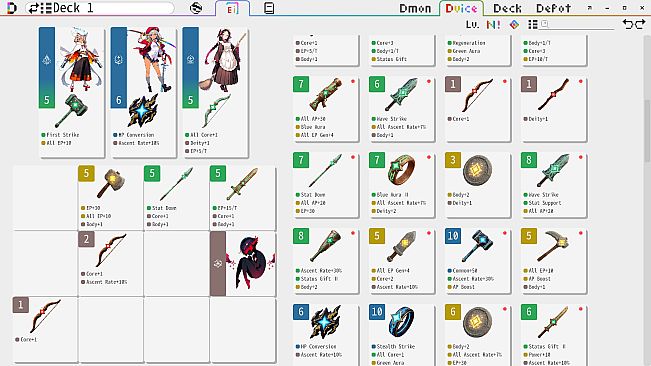The image size is (651, 366).
Task: Pick level 7 Blue Aura II ring
Action: (401, 185)
